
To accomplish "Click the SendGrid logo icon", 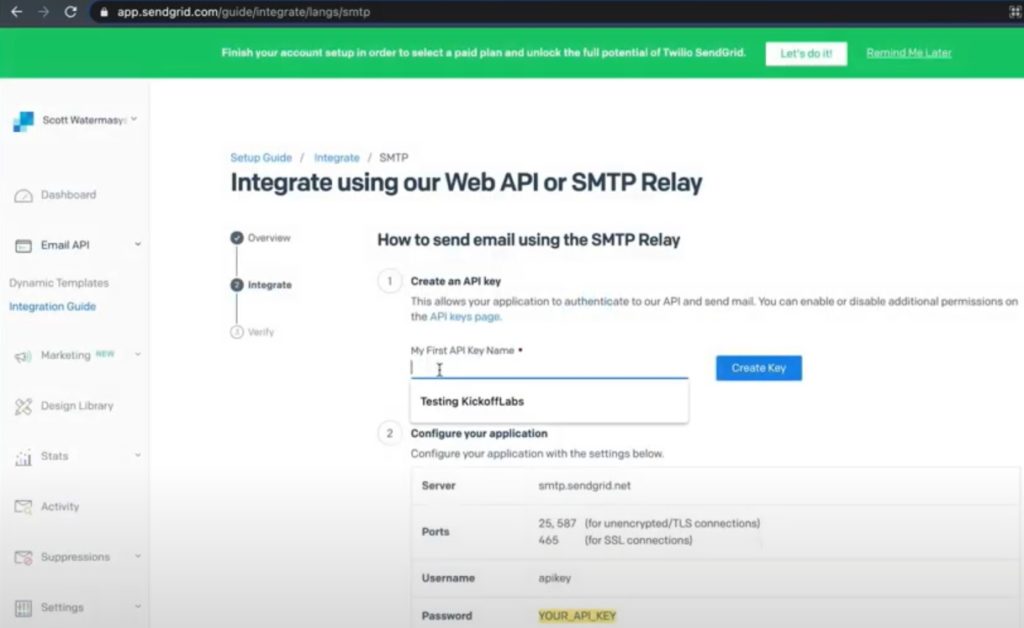I will tap(24, 121).
